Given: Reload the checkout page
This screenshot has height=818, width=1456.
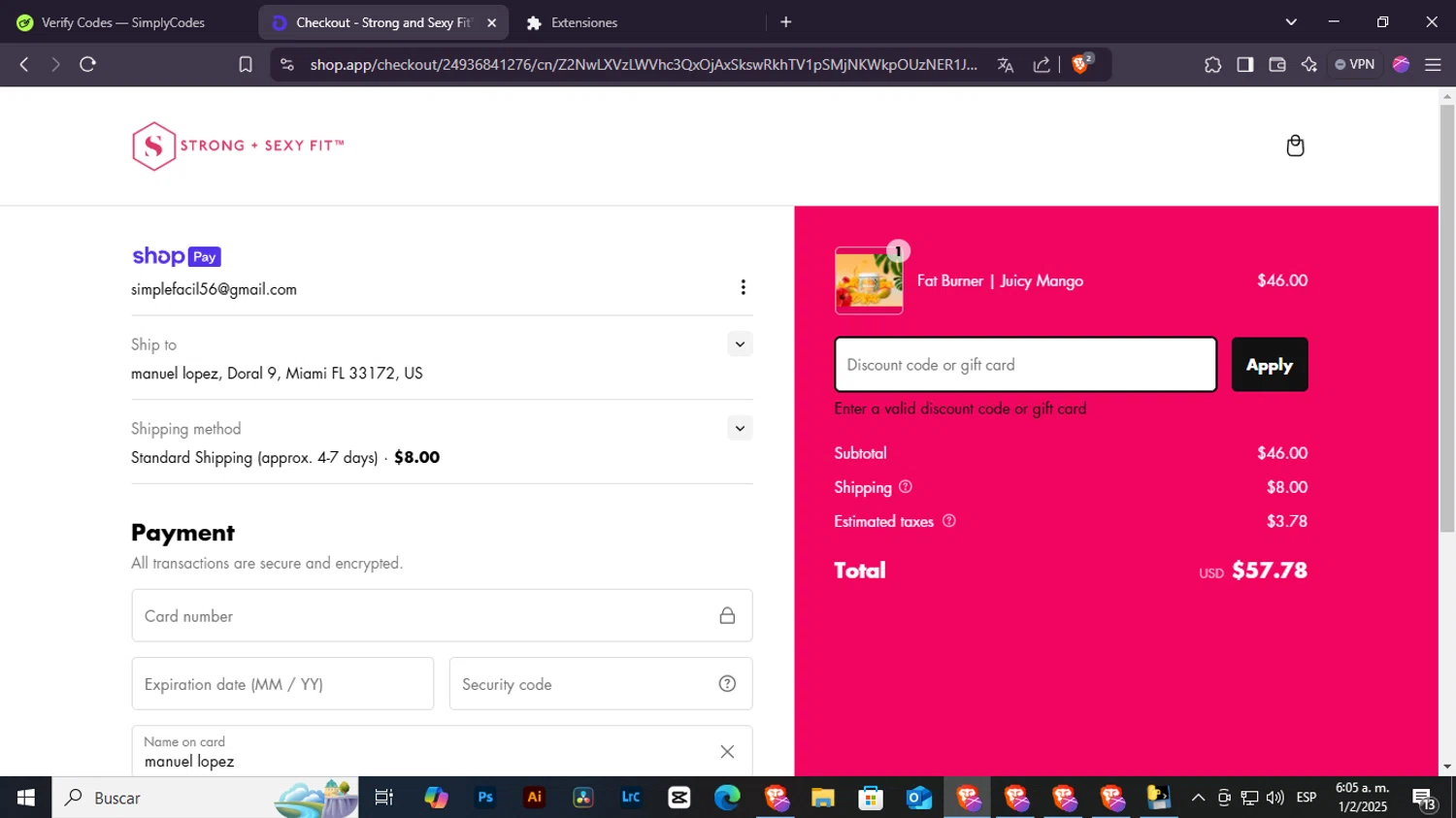Looking at the screenshot, I should coord(87,65).
